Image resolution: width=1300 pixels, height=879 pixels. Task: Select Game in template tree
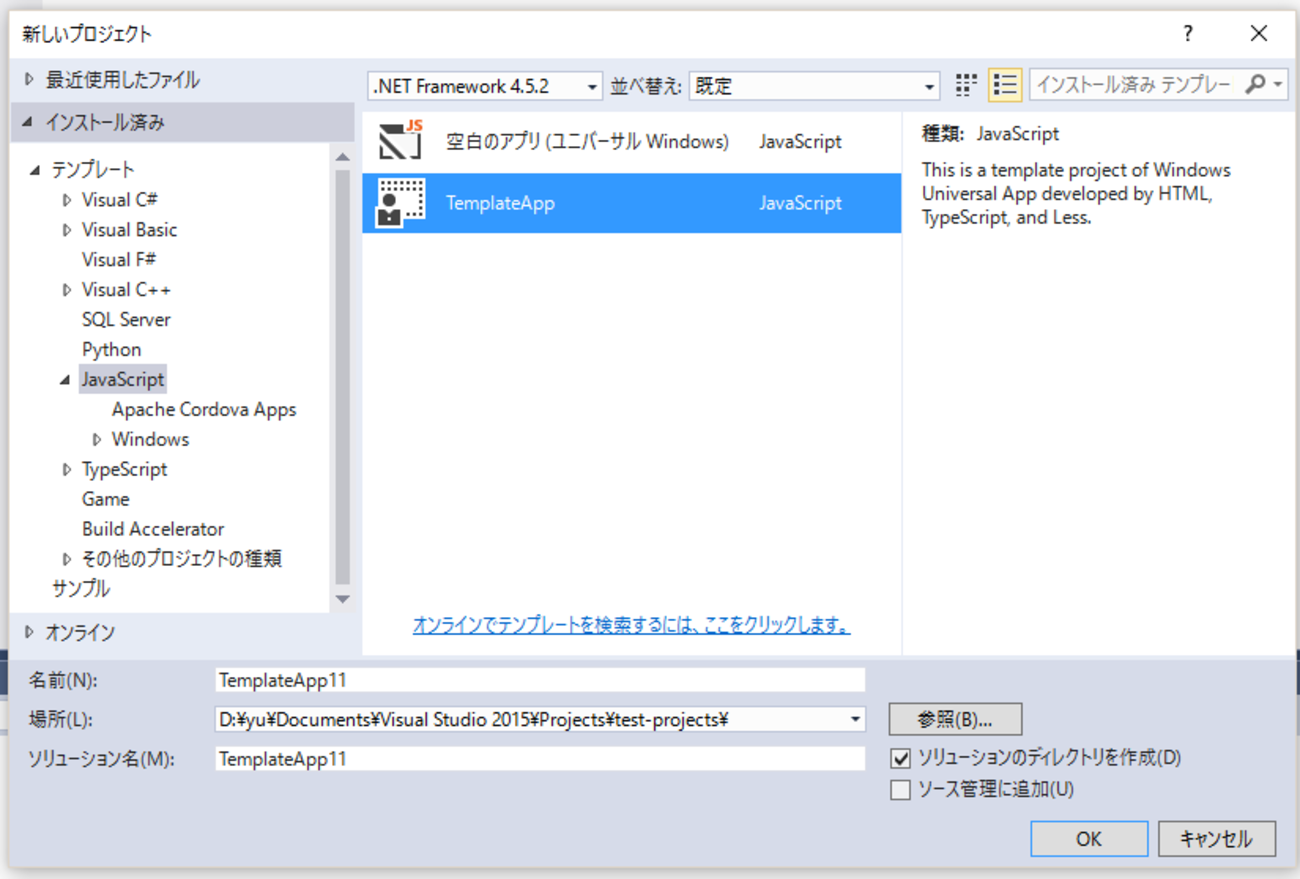(105, 499)
